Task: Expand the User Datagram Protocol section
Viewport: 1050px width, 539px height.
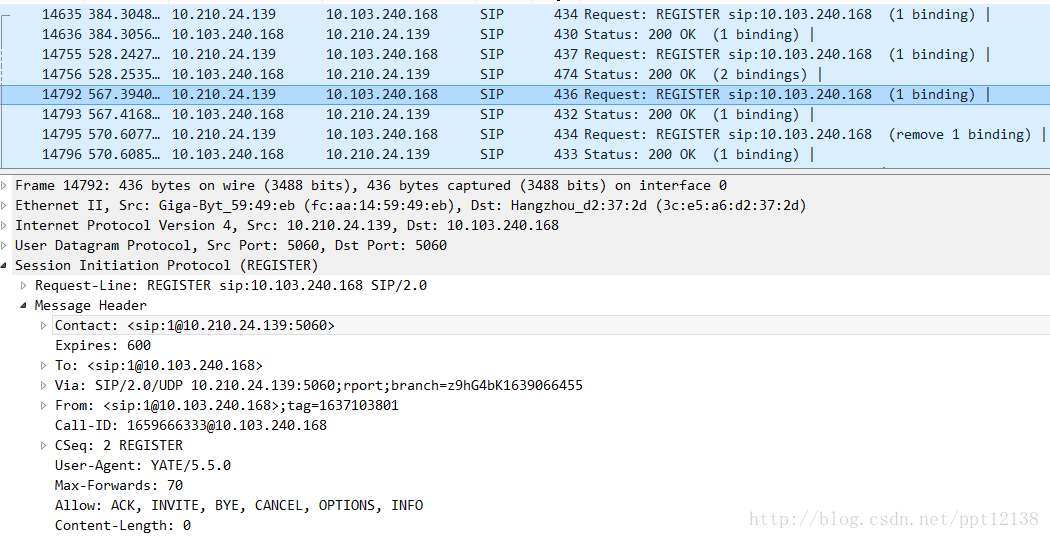Action: [5, 246]
